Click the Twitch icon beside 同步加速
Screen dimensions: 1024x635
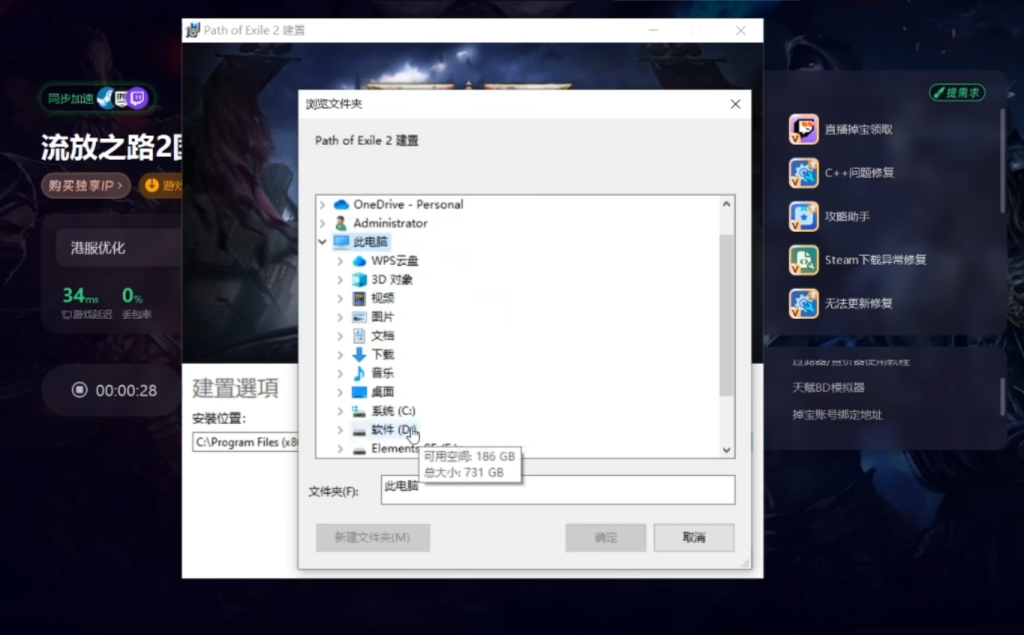pyautogui.click(x=137, y=98)
